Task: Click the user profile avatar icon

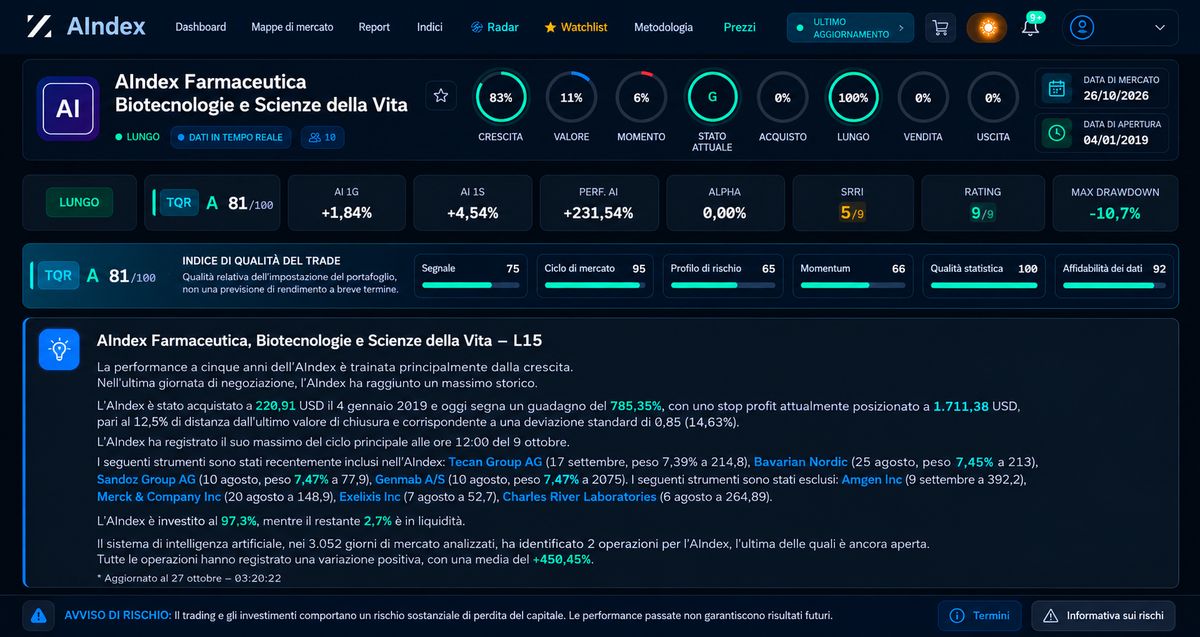Action: click(1081, 28)
